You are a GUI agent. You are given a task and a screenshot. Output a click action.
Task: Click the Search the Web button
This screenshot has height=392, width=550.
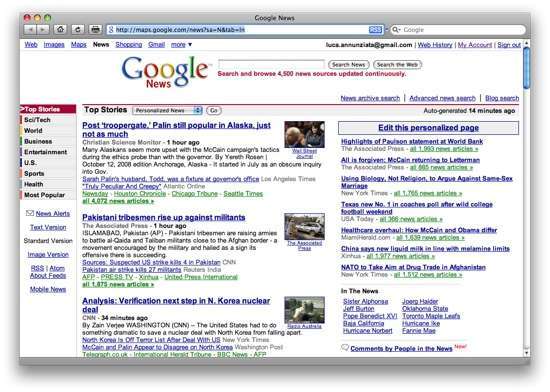(397, 65)
